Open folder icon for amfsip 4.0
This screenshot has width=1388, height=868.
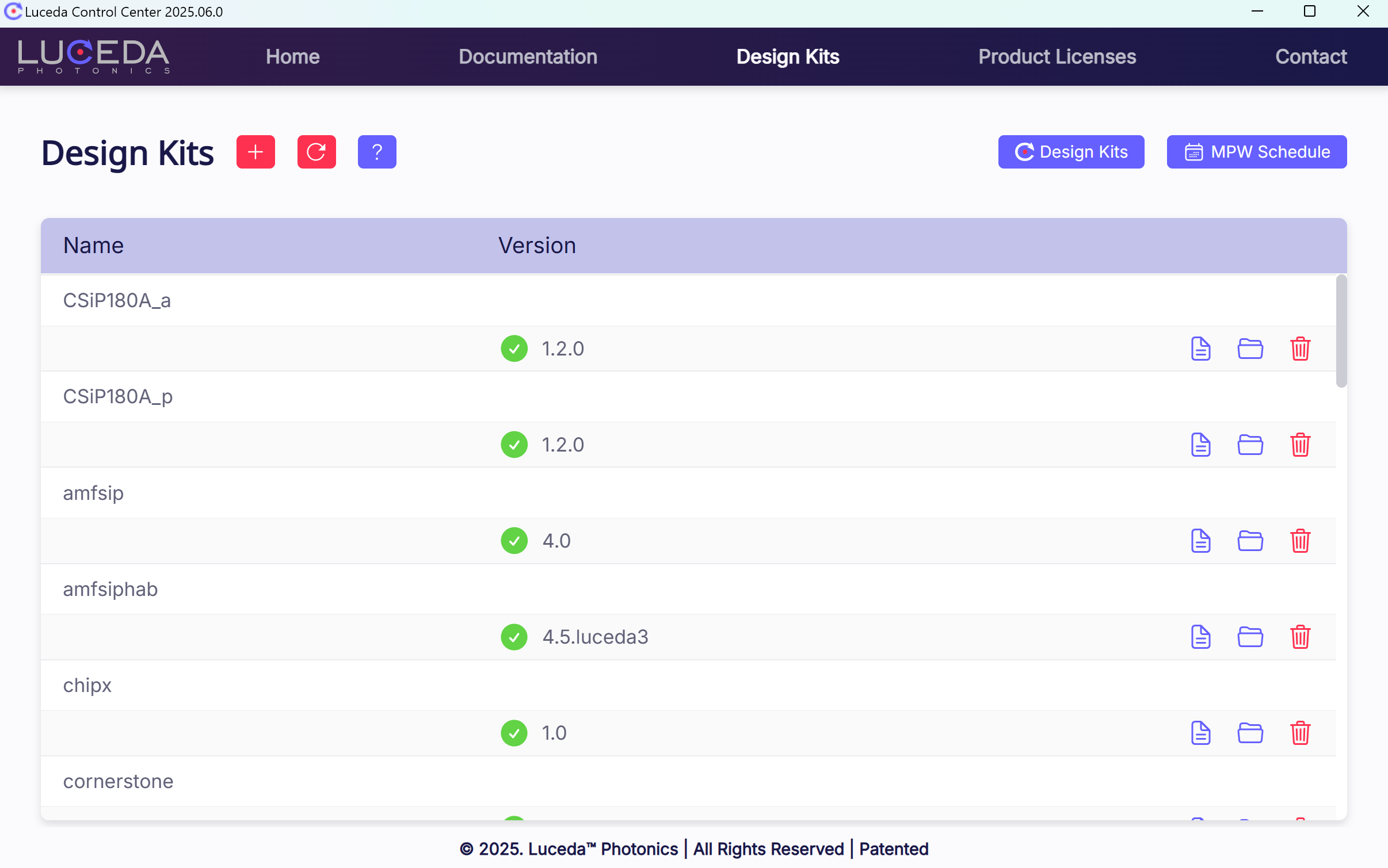pyautogui.click(x=1250, y=541)
